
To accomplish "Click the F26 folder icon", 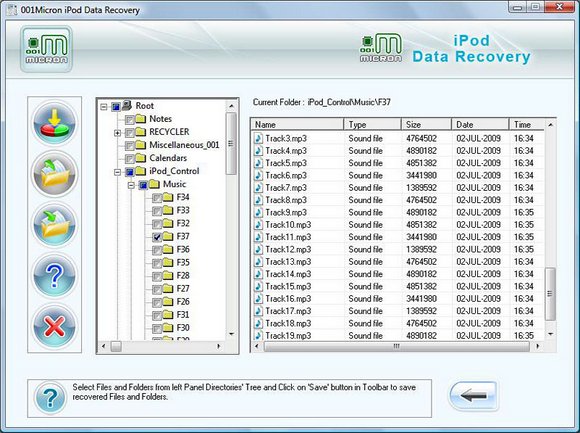I will [168, 302].
